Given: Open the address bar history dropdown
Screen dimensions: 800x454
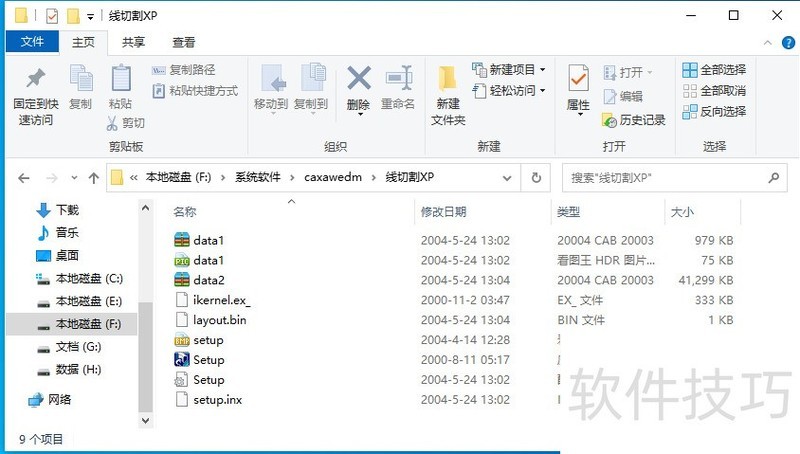Looking at the screenshot, I should (507, 178).
